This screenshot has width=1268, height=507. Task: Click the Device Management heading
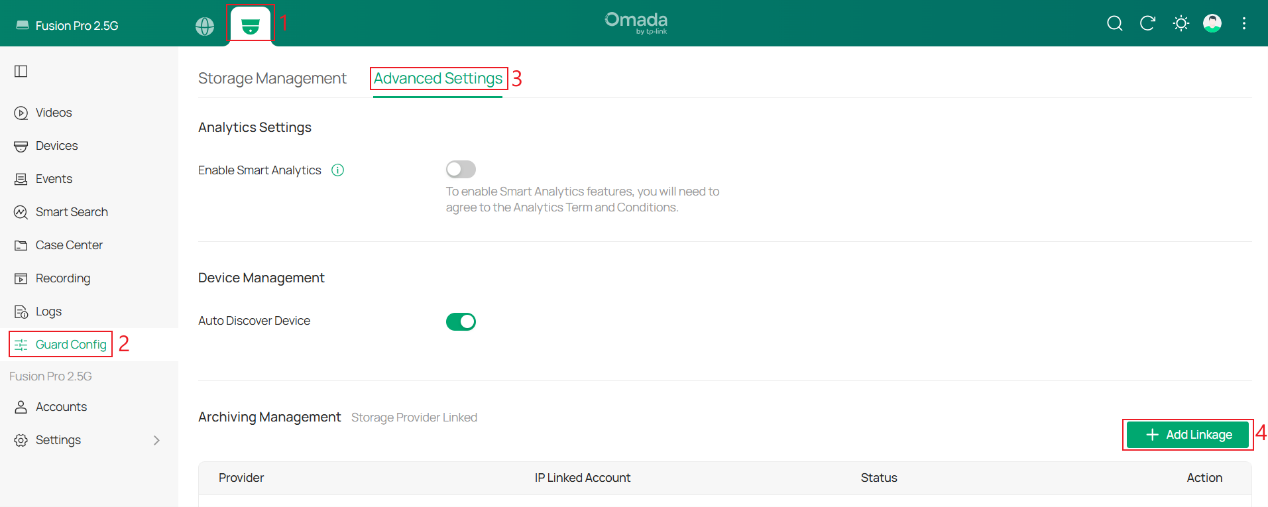(x=262, y=278)
